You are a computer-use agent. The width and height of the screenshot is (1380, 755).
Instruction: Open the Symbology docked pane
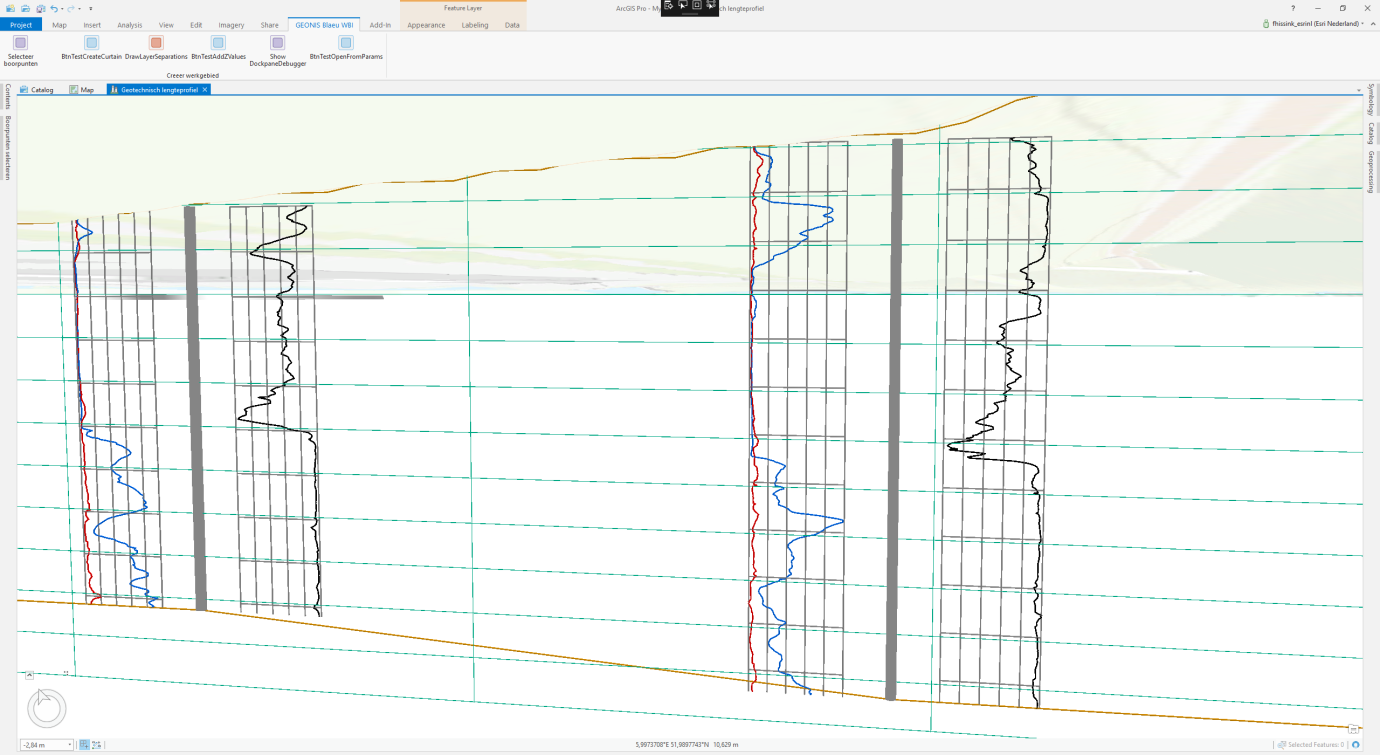pos(1371,100)
